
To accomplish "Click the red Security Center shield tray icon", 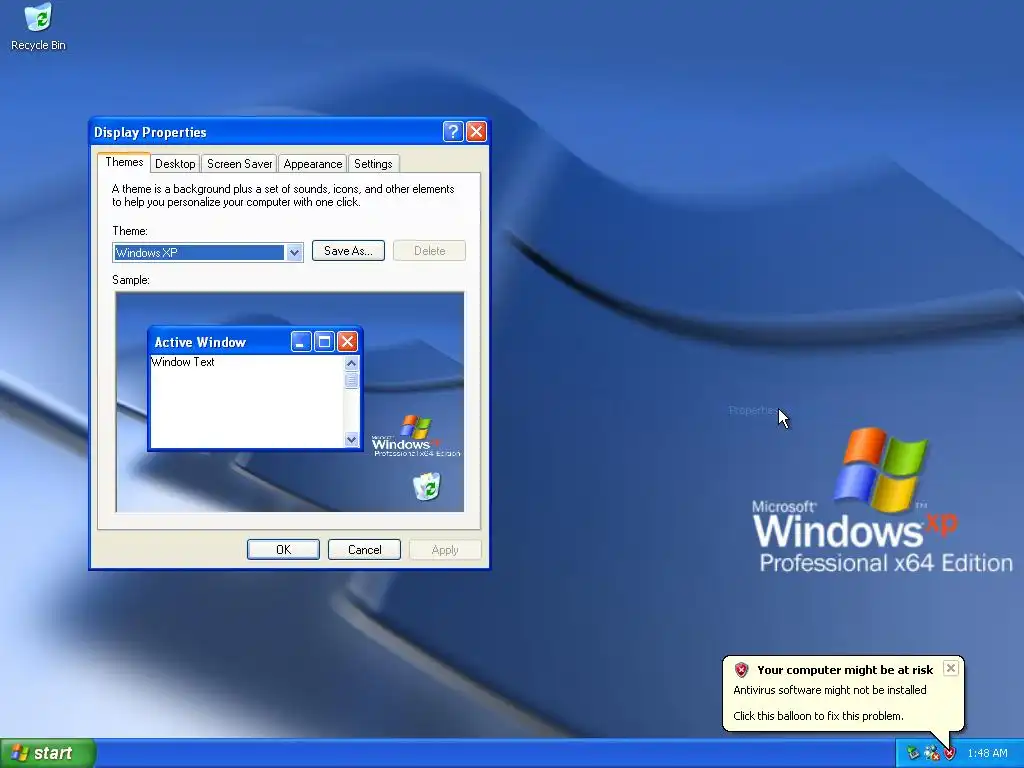I will [x=949, y=754].
